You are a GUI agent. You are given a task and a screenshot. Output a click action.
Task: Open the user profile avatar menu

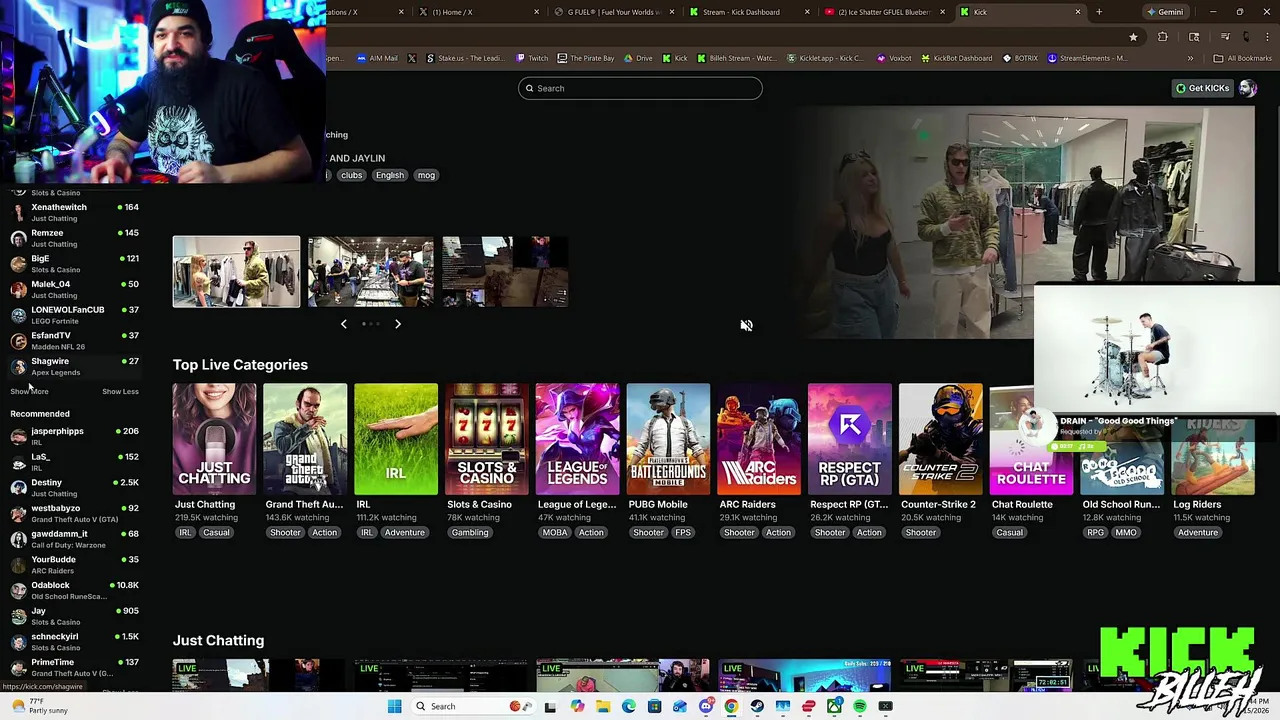[1247, 88]
